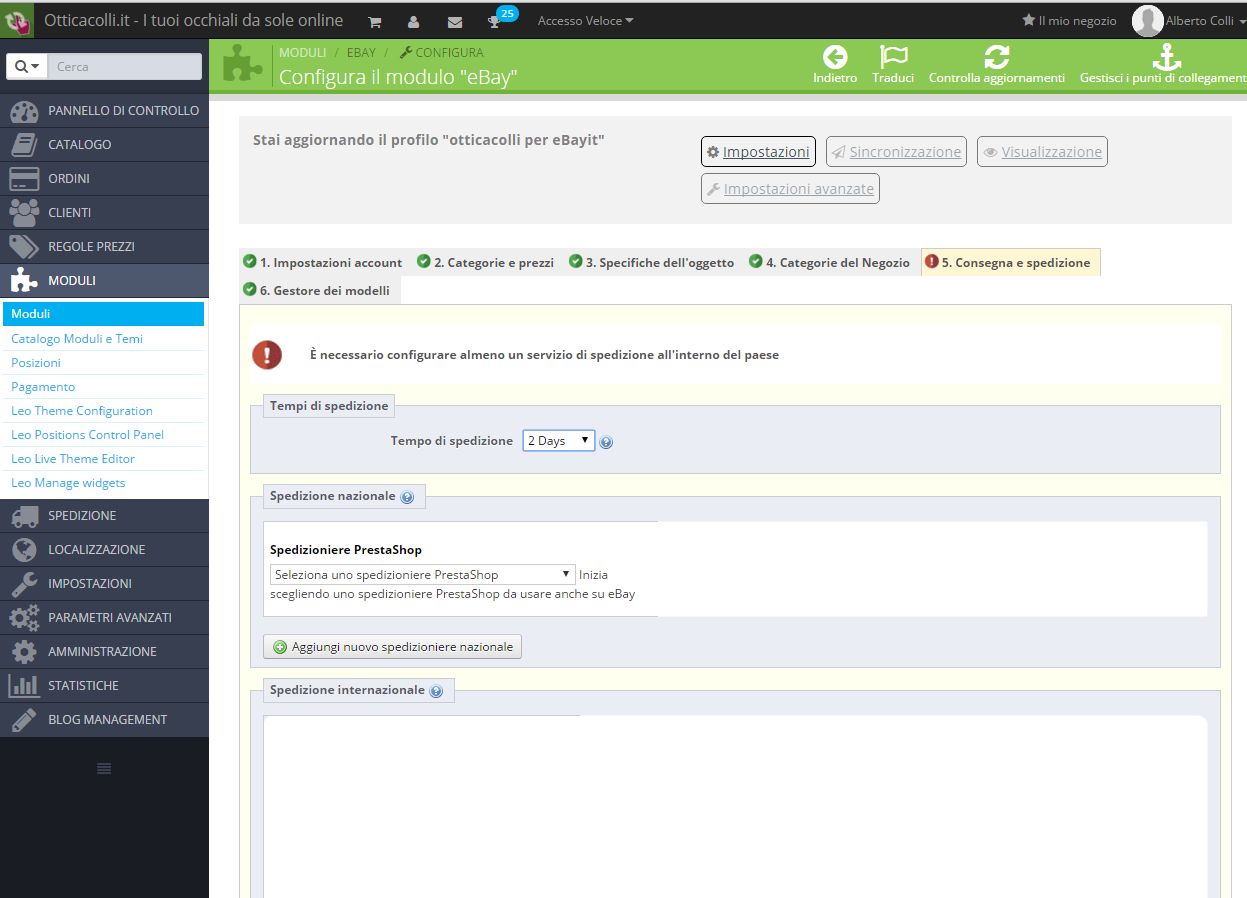1247x898 pixels.
Task: Open Pannello di controllo in sidebar
Action: [x=104, y=111]
